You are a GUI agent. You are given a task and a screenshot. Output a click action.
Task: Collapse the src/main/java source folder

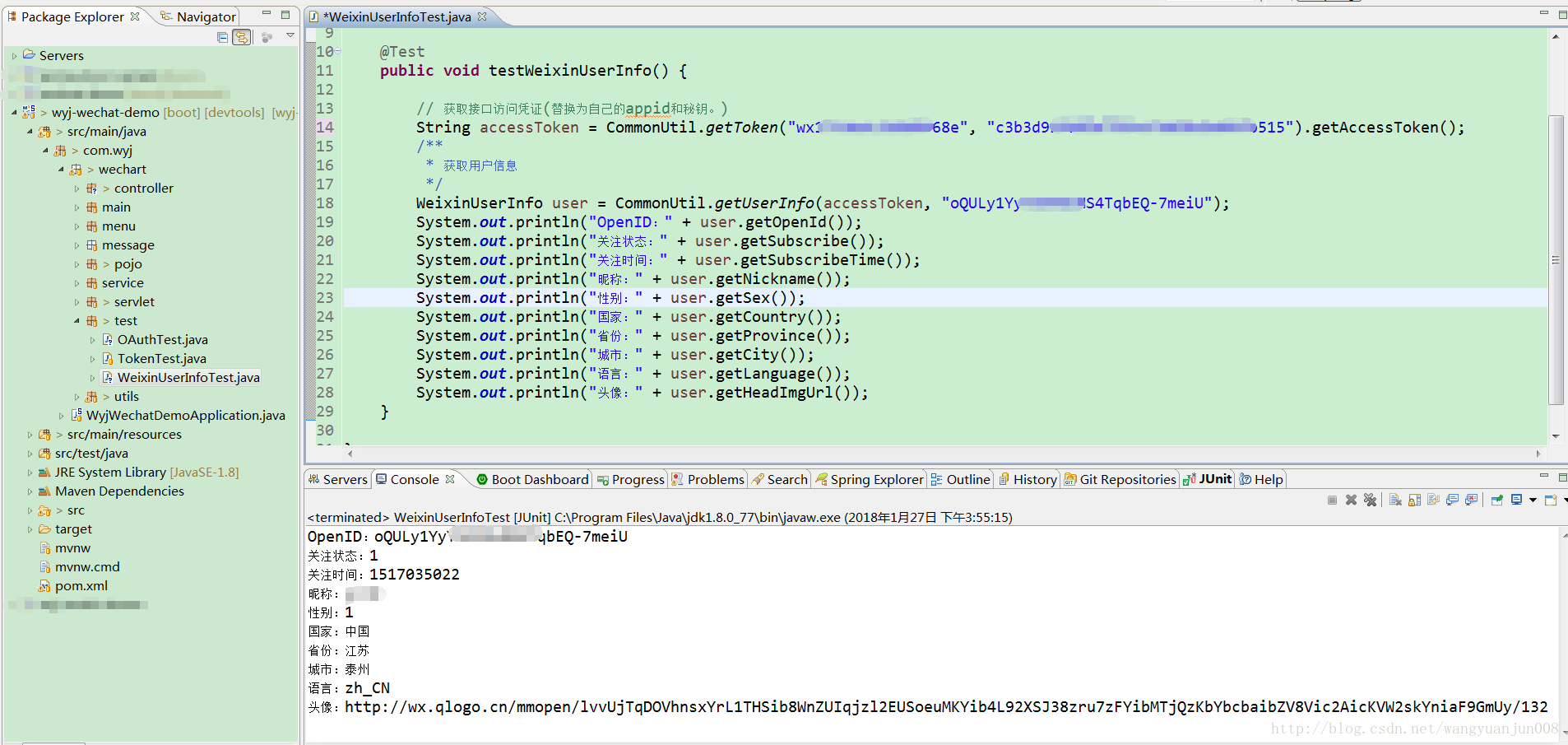(30, 132)
